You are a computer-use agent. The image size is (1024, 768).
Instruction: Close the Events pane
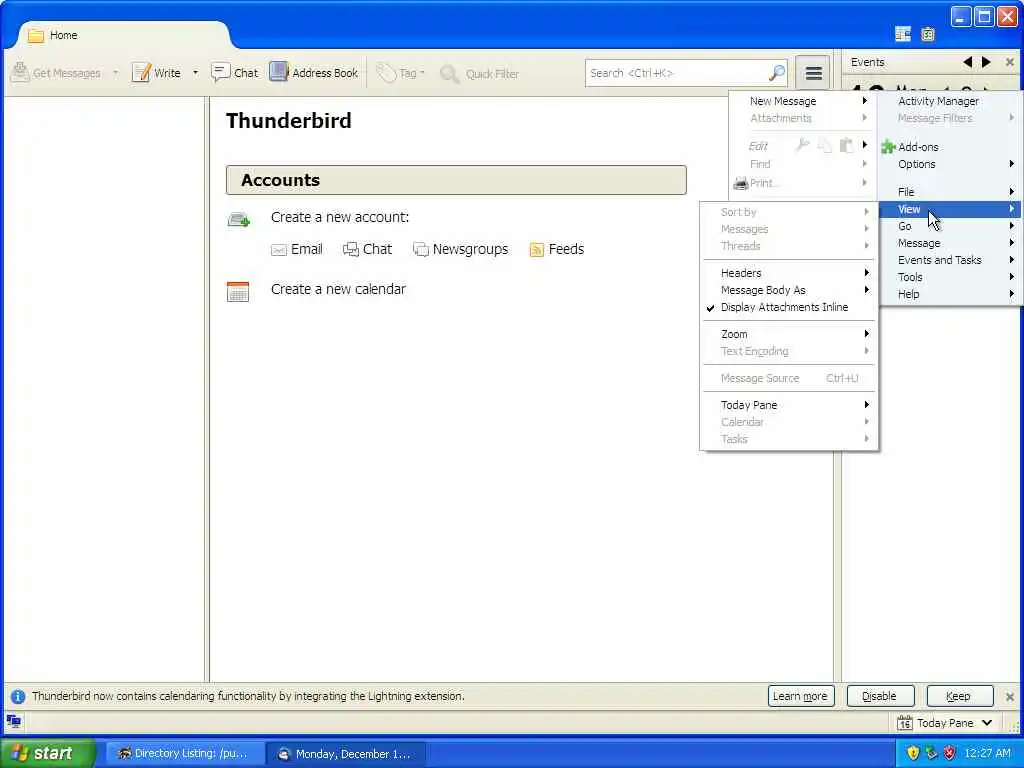pyautogui.click(x=1010, y=62)
